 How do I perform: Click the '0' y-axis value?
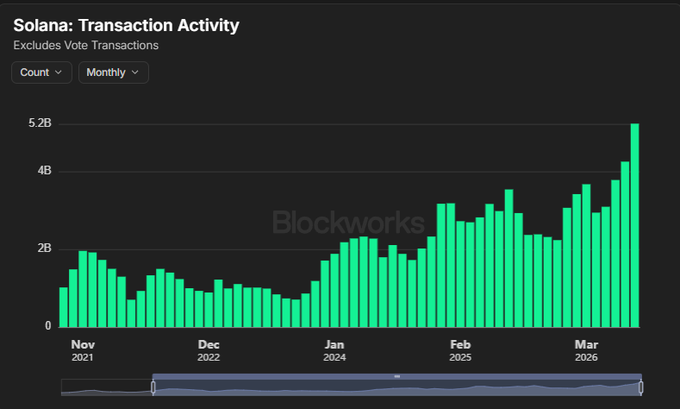(48, 326)
